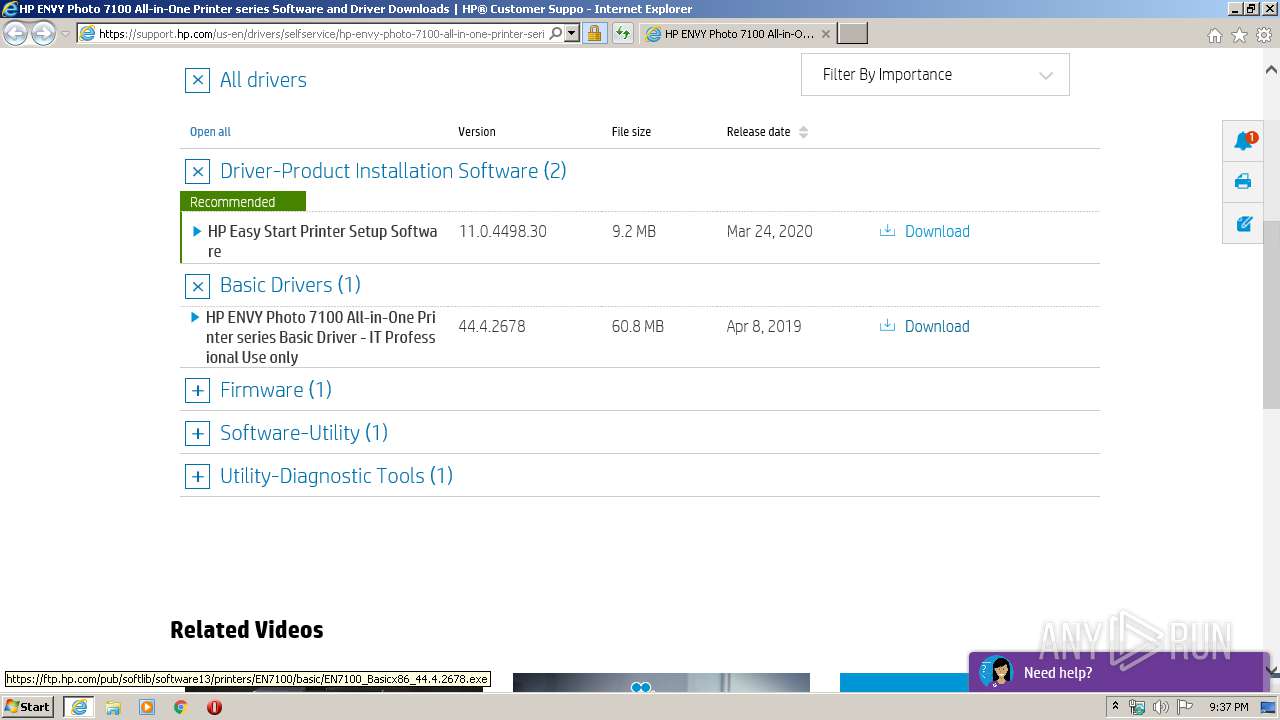Expand the Software-Utility section
This screenshot has height=720, width=1280.
[x=197, y=433]
